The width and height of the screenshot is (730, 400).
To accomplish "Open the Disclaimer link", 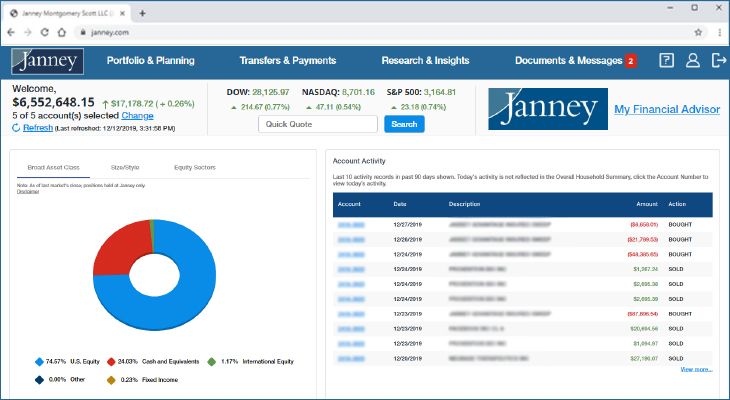I will pyautogui.click(x=28, y=191).
